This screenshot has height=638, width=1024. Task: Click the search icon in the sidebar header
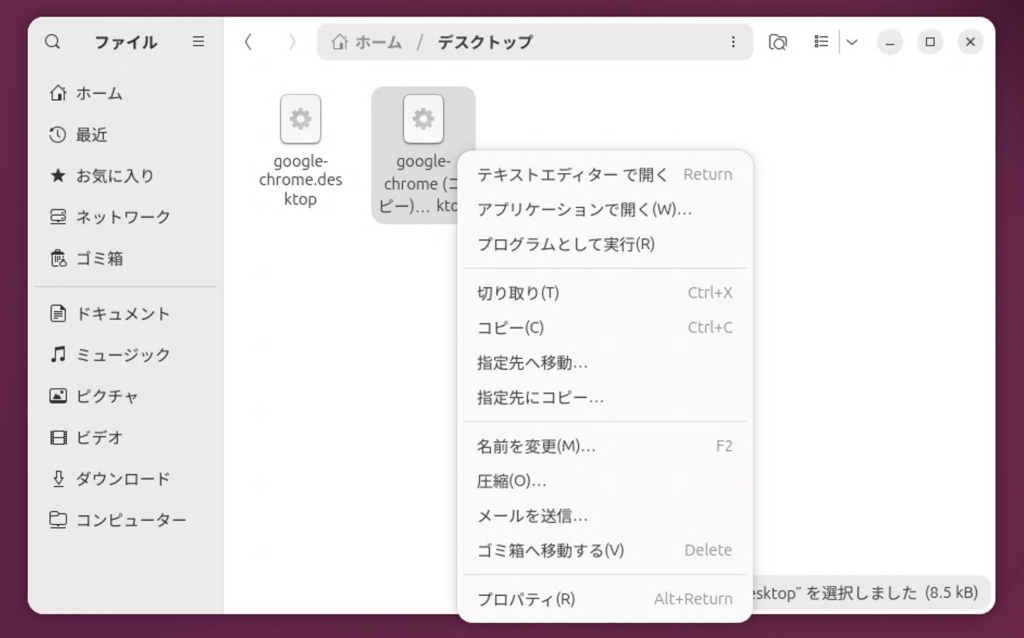click(x=53, y=42)
